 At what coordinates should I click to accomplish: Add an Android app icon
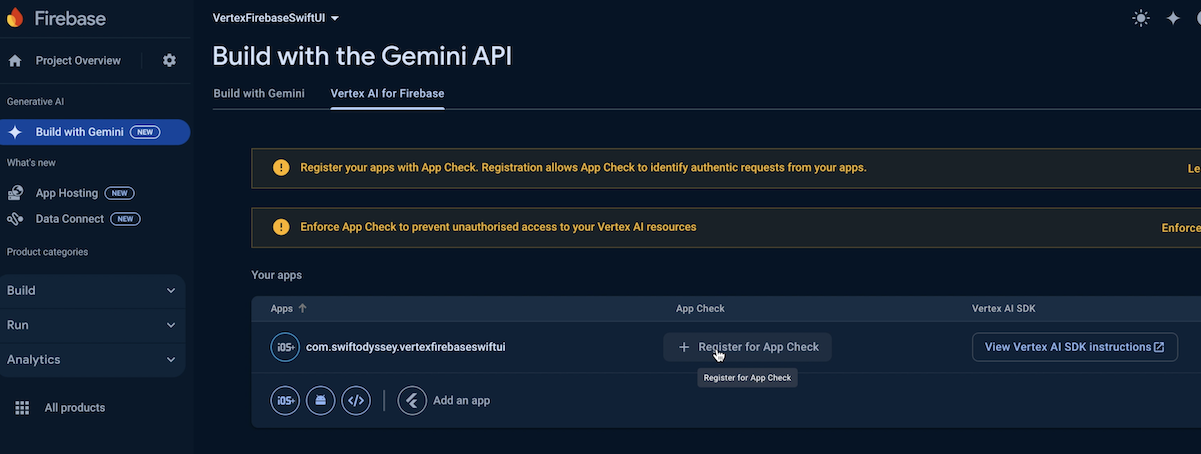(320, 401)
